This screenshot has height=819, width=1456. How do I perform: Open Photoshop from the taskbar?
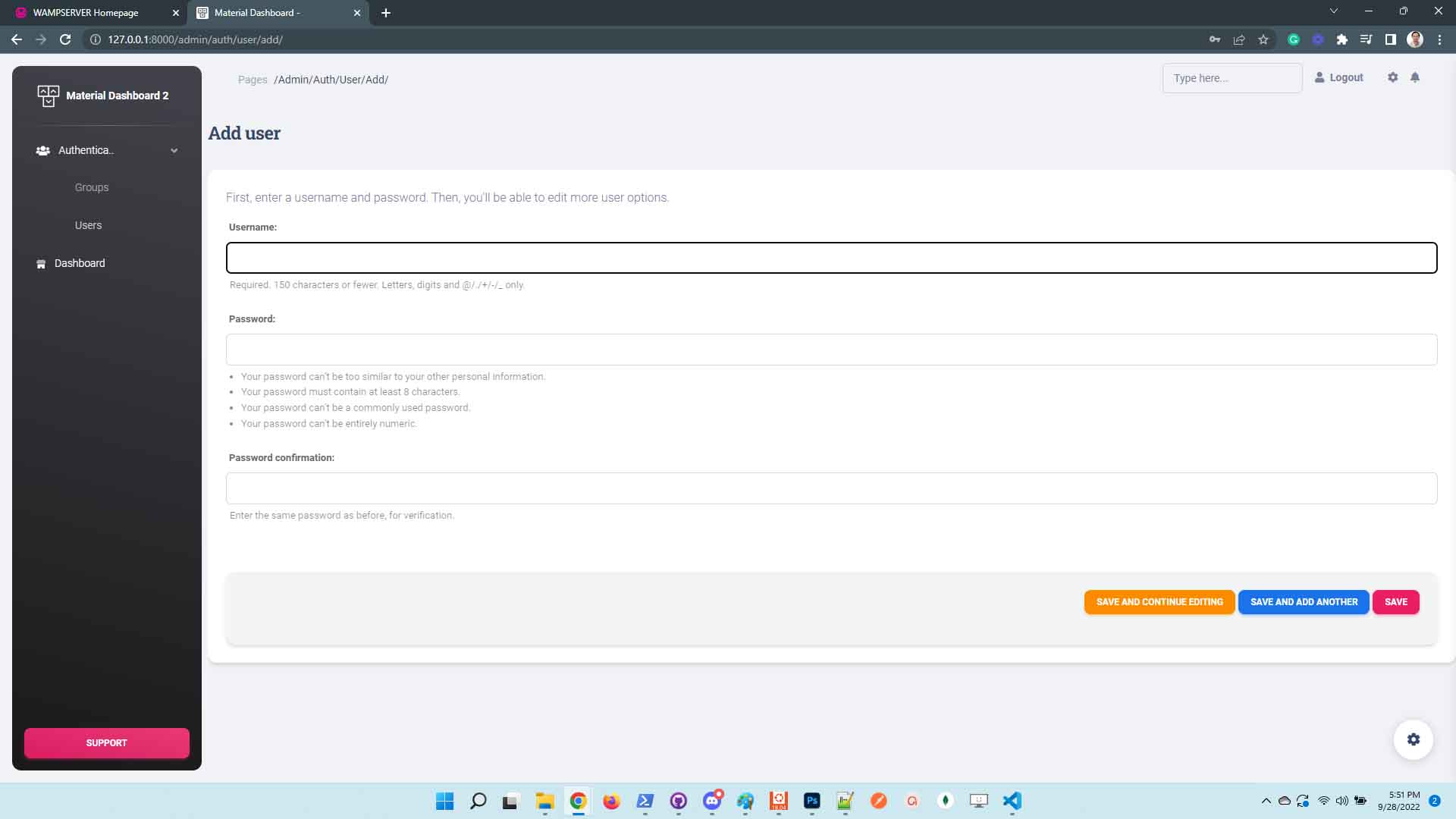pos(812,801)
